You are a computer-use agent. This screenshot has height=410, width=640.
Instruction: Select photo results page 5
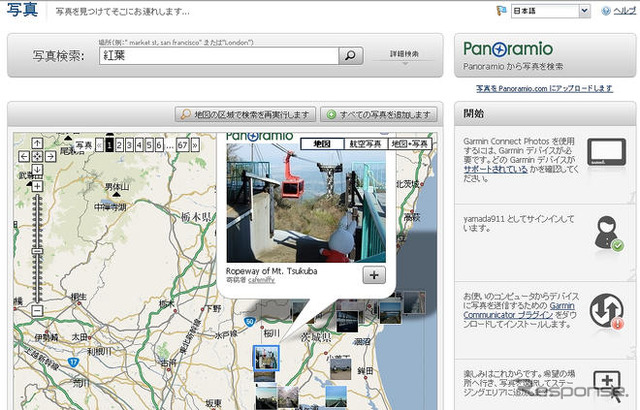(x=149, y=145)
